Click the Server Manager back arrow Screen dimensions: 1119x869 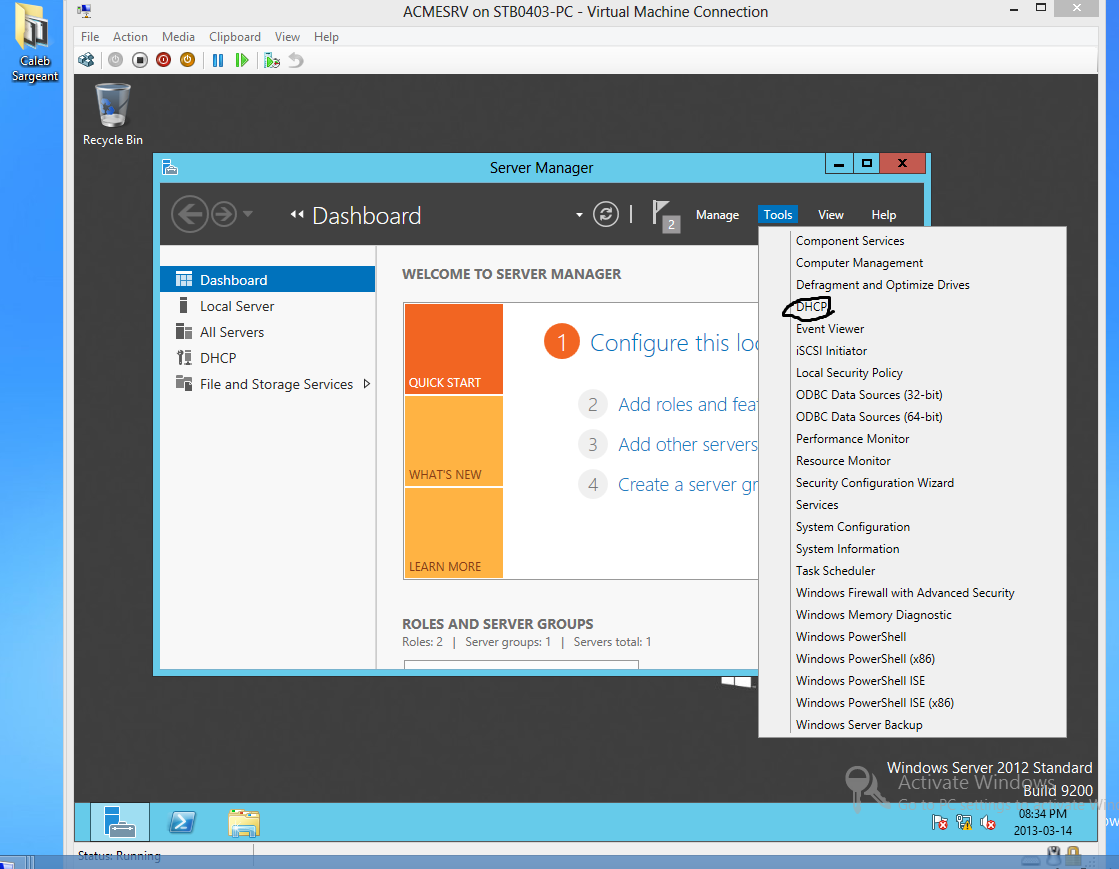(190, 213)
